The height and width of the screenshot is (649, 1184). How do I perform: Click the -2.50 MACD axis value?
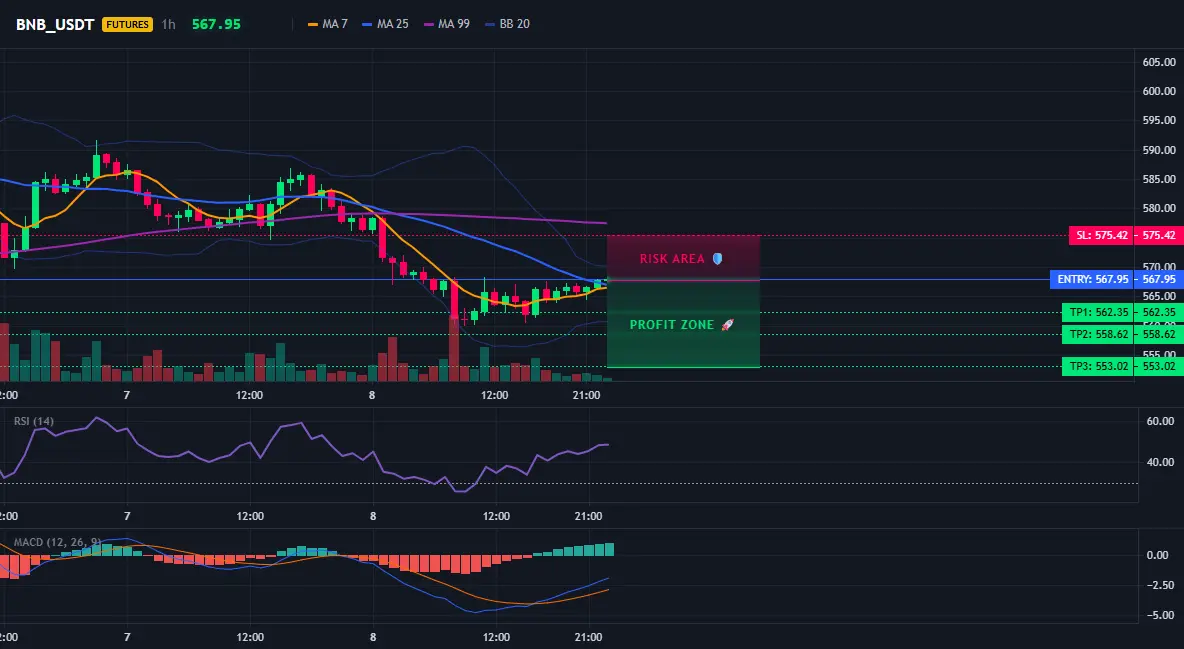click(1159, 585)
